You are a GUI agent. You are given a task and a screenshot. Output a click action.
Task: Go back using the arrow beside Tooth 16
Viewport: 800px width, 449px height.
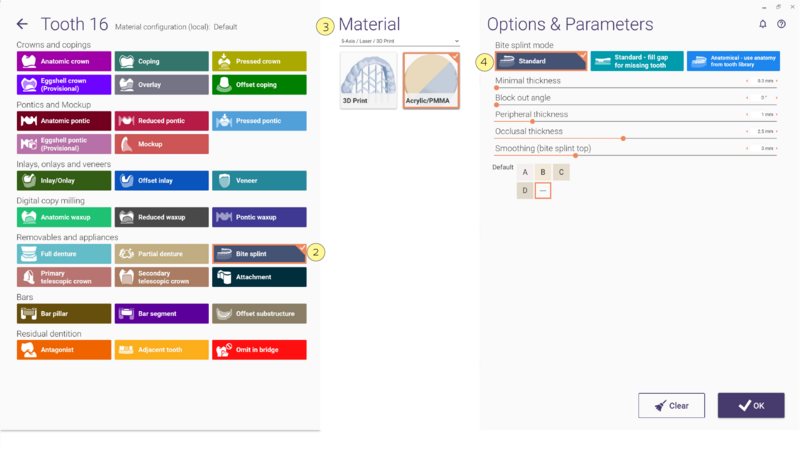[x=22, y=24]
